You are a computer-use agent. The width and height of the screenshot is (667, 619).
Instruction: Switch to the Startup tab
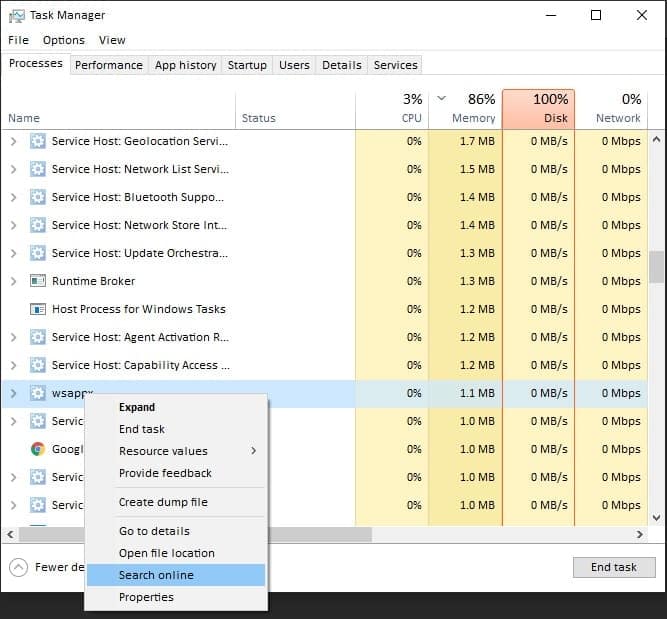click(x=247, y=65)
